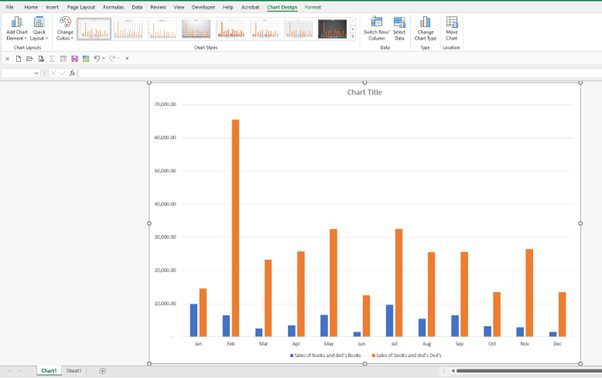
Task: Switch to the Insert tab
Action: 52,7
